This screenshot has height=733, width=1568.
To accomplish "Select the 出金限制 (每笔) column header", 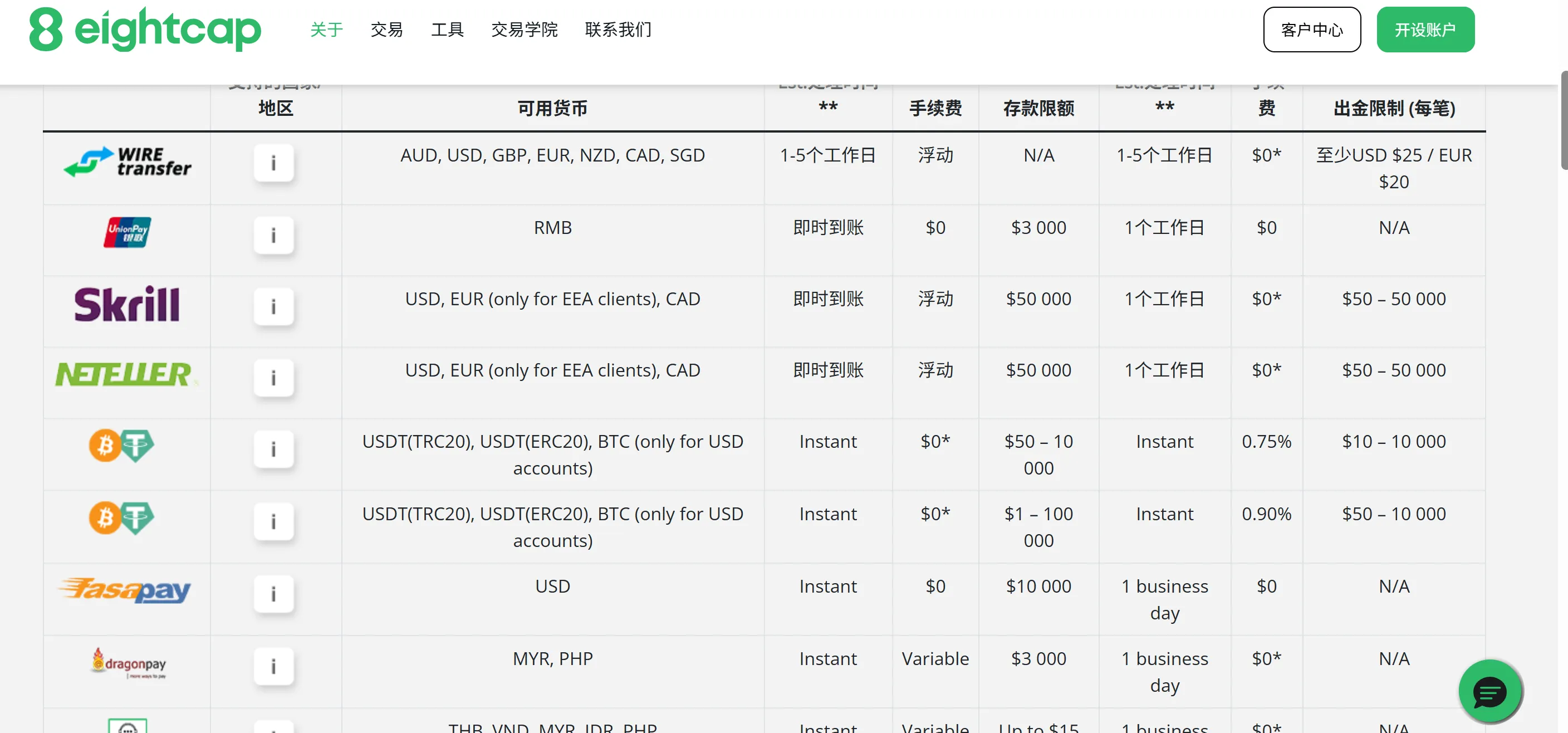I will 1394,109.
